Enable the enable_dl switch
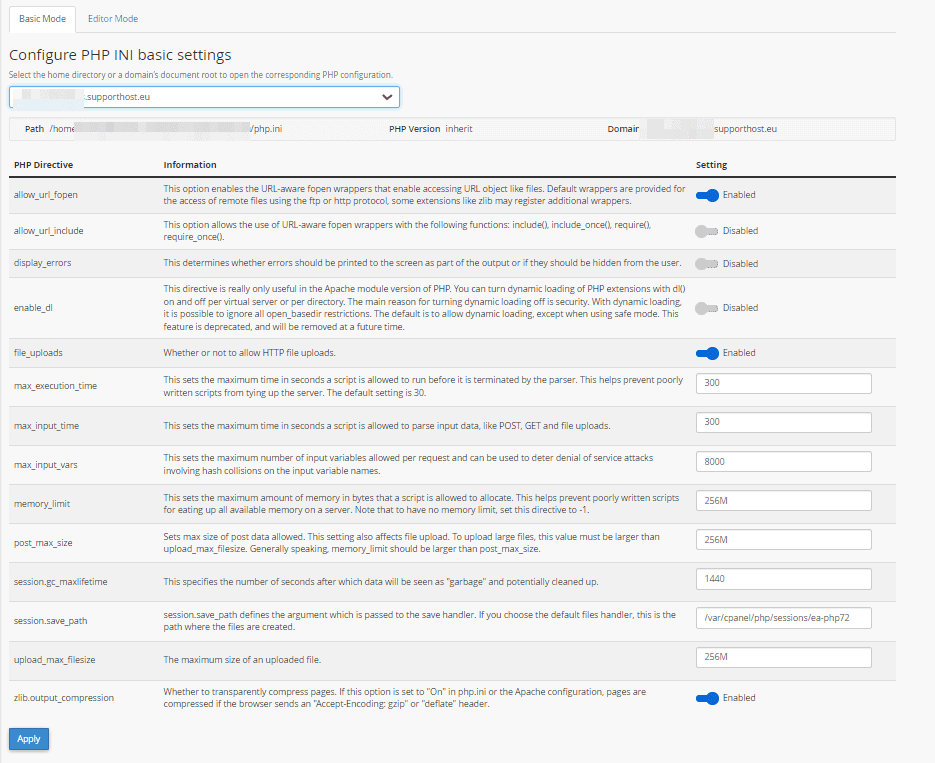Viewport: 935px width, 763px height. (x=707, y=308)
